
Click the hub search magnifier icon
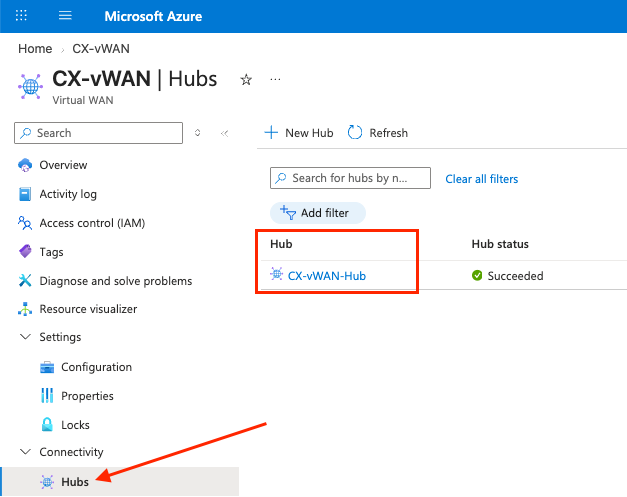coord(281,178)
